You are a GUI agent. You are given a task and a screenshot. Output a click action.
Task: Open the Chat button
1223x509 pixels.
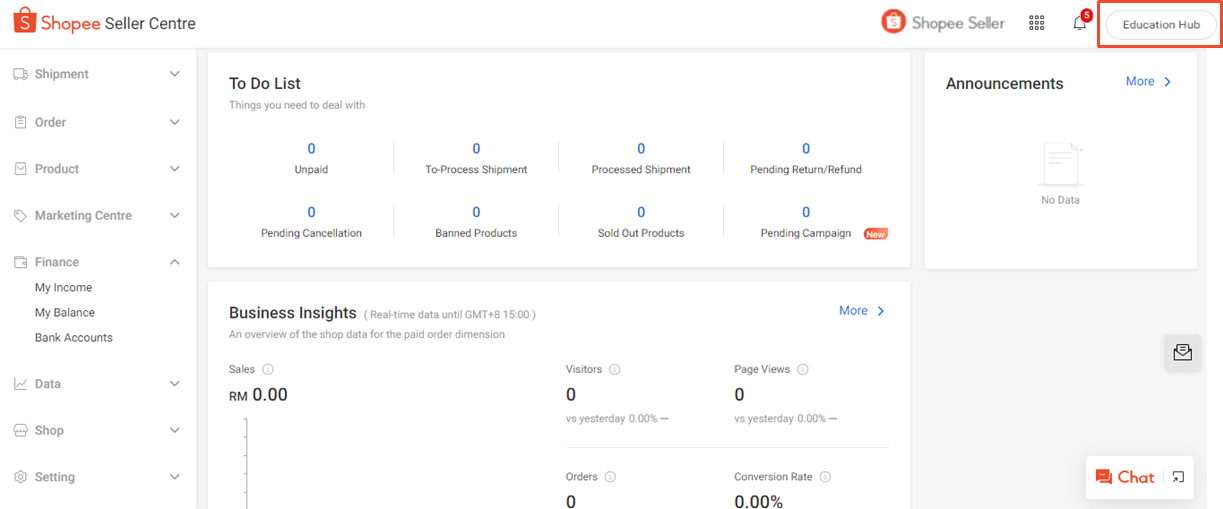point(1125,477)
